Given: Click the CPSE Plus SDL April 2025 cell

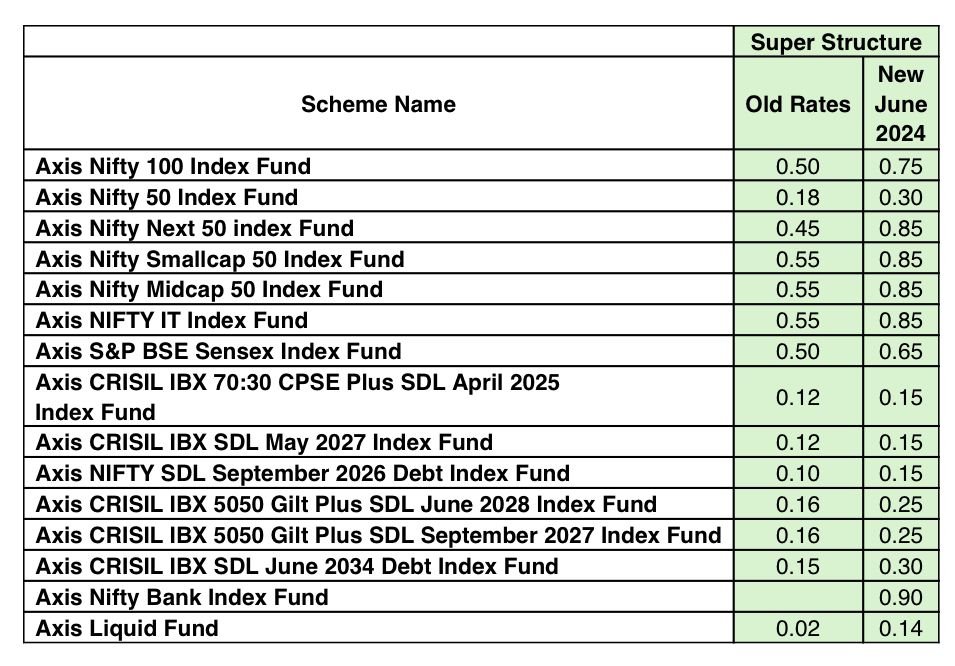Looking at the screenshot, I should click(297, 397).
